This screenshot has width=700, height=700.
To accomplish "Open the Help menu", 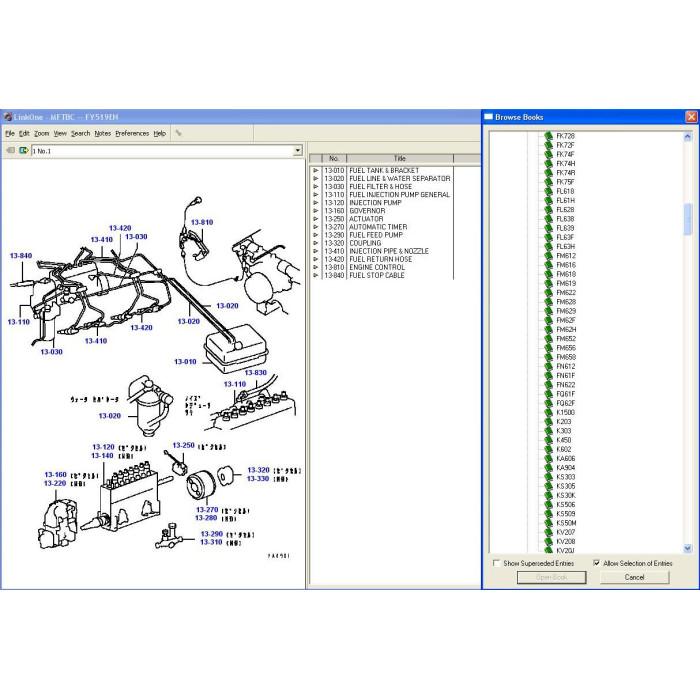I will tap(160, 133).
